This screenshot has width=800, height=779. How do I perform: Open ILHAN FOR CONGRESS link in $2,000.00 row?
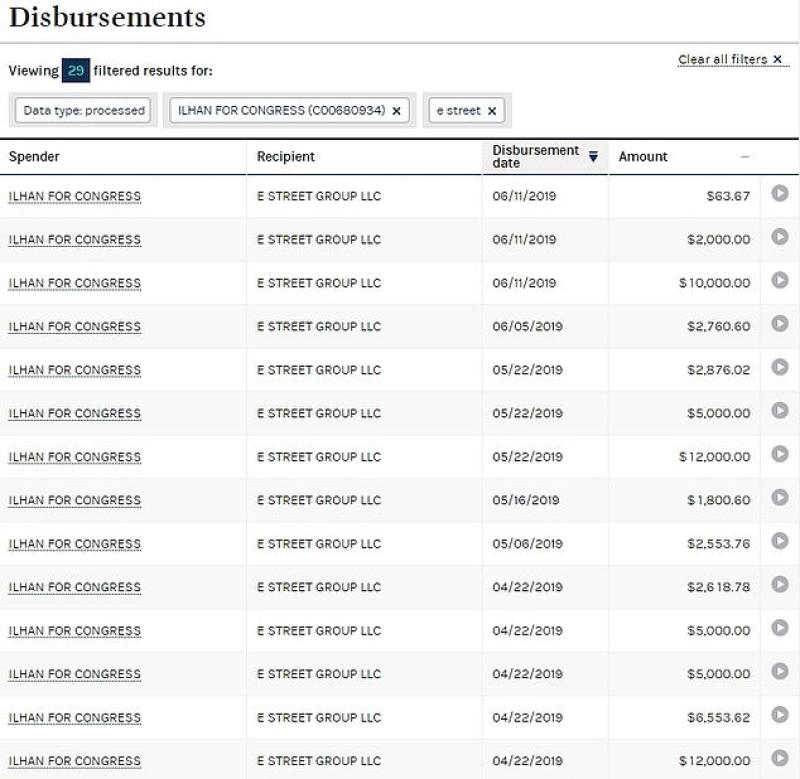point(74,240)
